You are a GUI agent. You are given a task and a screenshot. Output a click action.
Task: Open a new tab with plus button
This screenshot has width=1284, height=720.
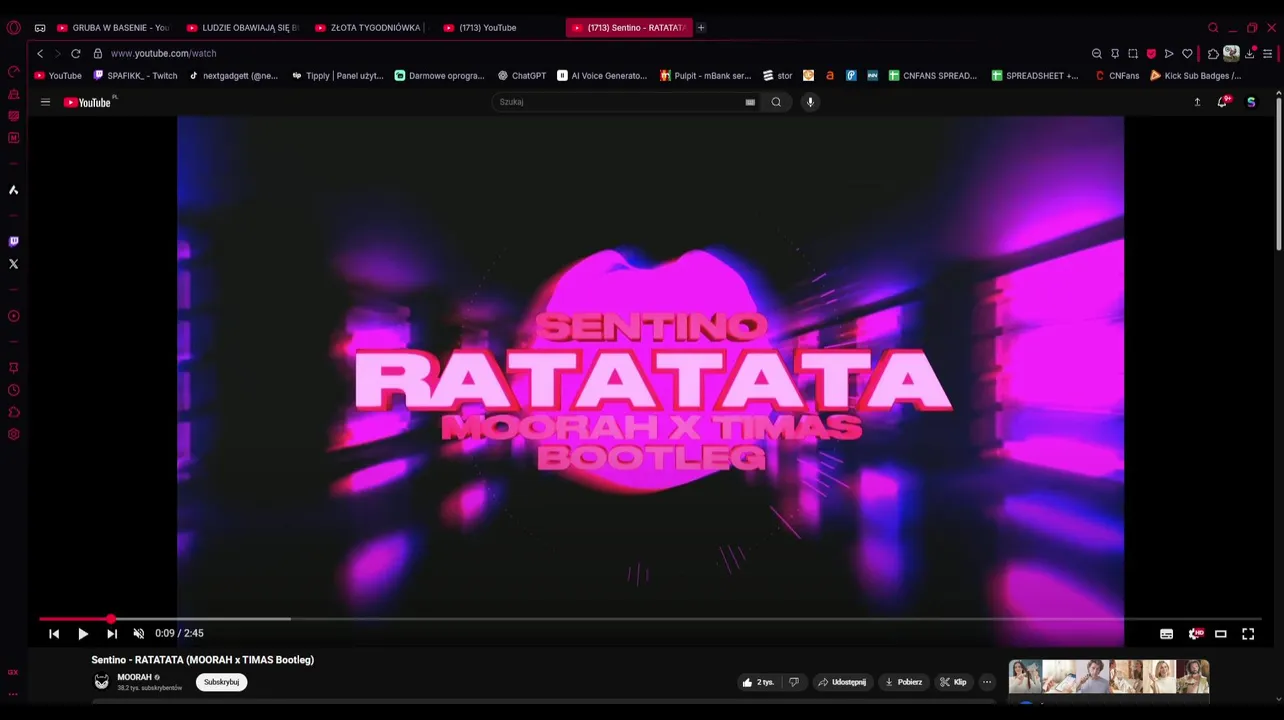[701, 28]
